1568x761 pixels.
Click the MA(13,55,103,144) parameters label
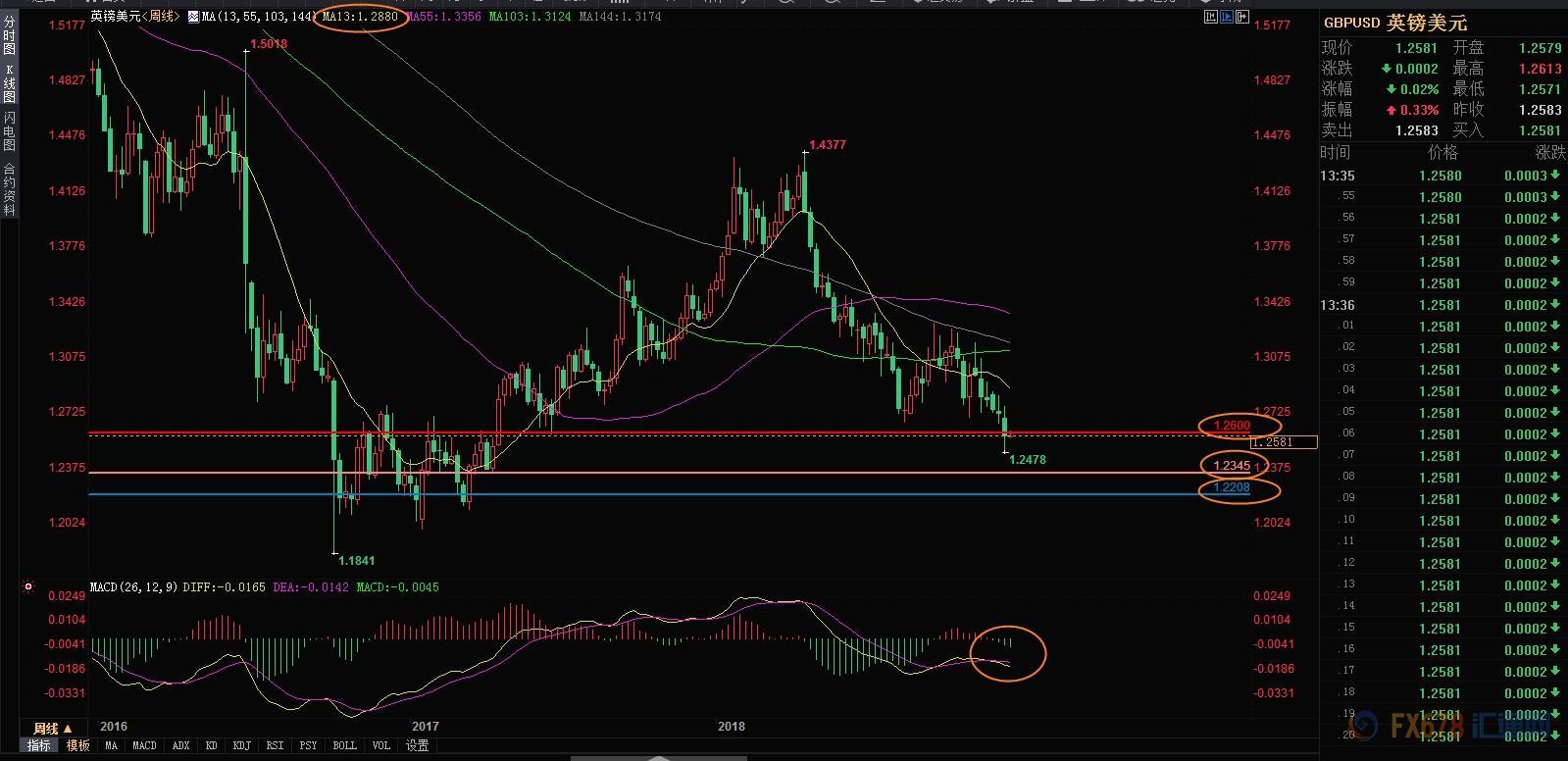[x=260, y=17]
